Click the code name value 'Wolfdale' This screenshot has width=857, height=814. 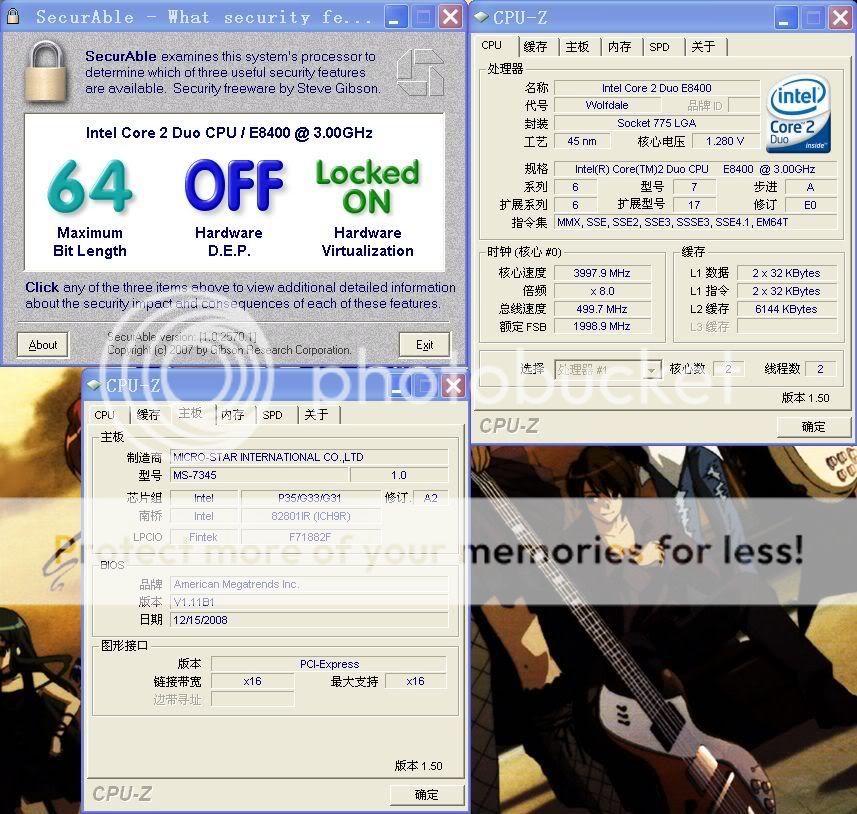[x=607, y=105]
